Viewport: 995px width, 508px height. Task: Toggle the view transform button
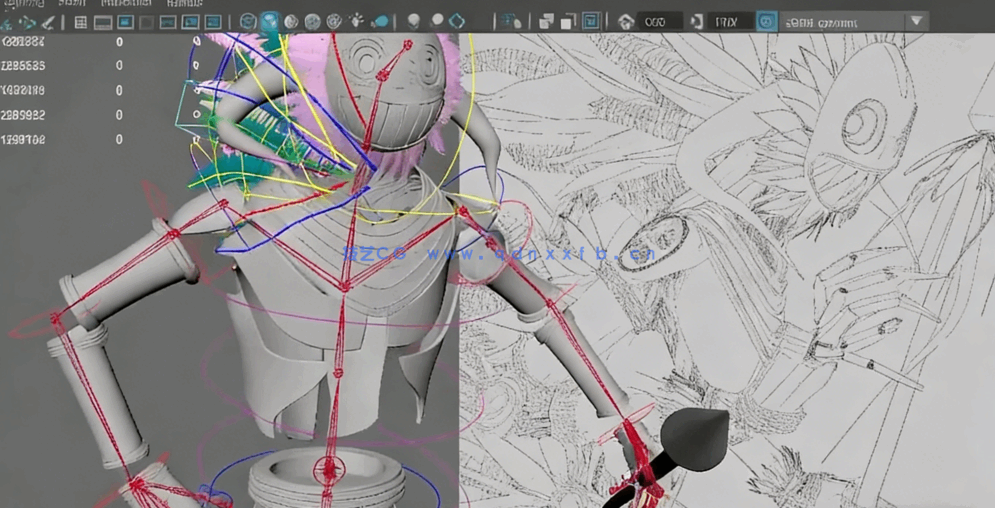click(x=766, y=21)
